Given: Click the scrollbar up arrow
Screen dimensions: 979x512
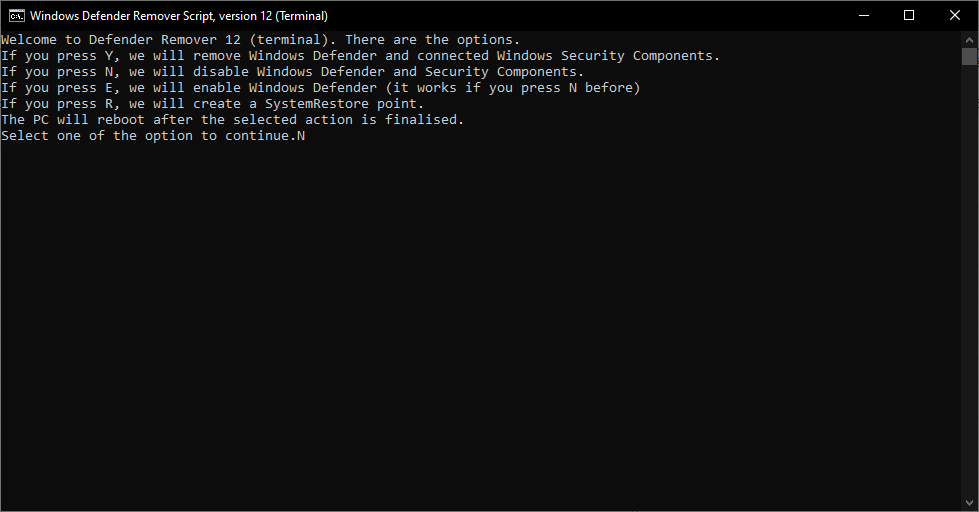Looking at the screenshot, I should point(970,39).
